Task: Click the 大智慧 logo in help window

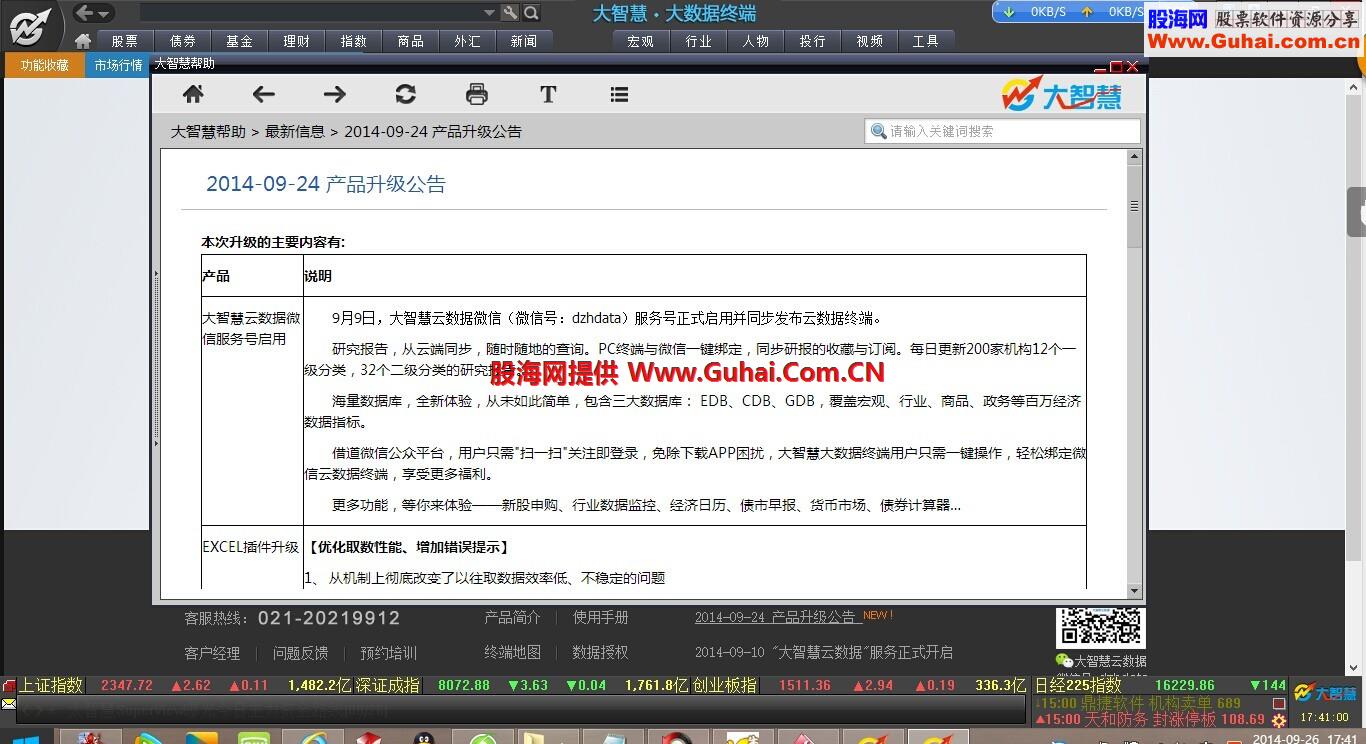Action: point(1062,94)
